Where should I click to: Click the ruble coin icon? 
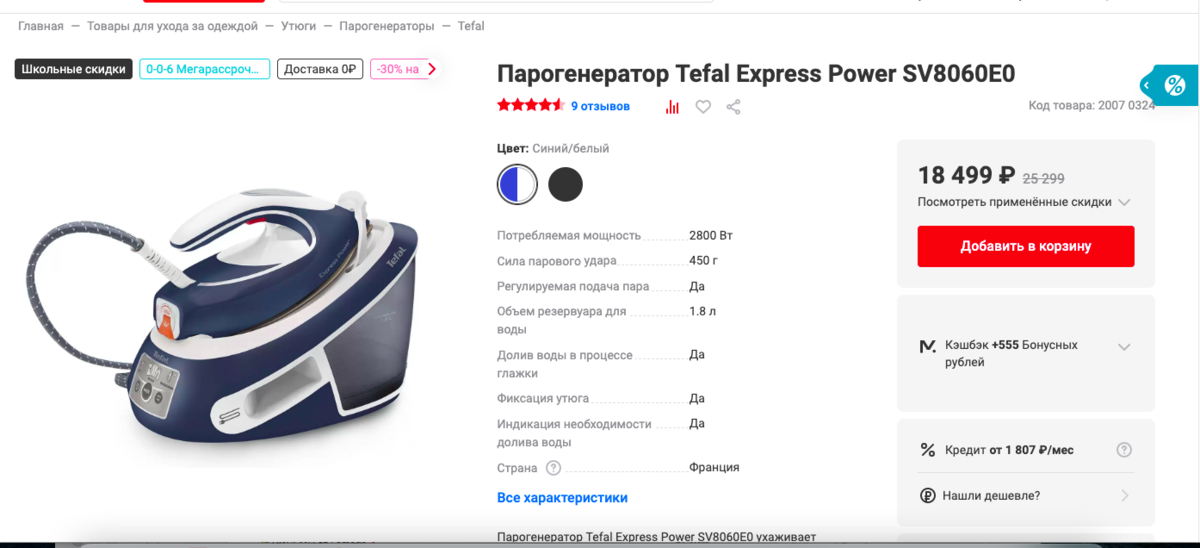[x=927, y=495]
